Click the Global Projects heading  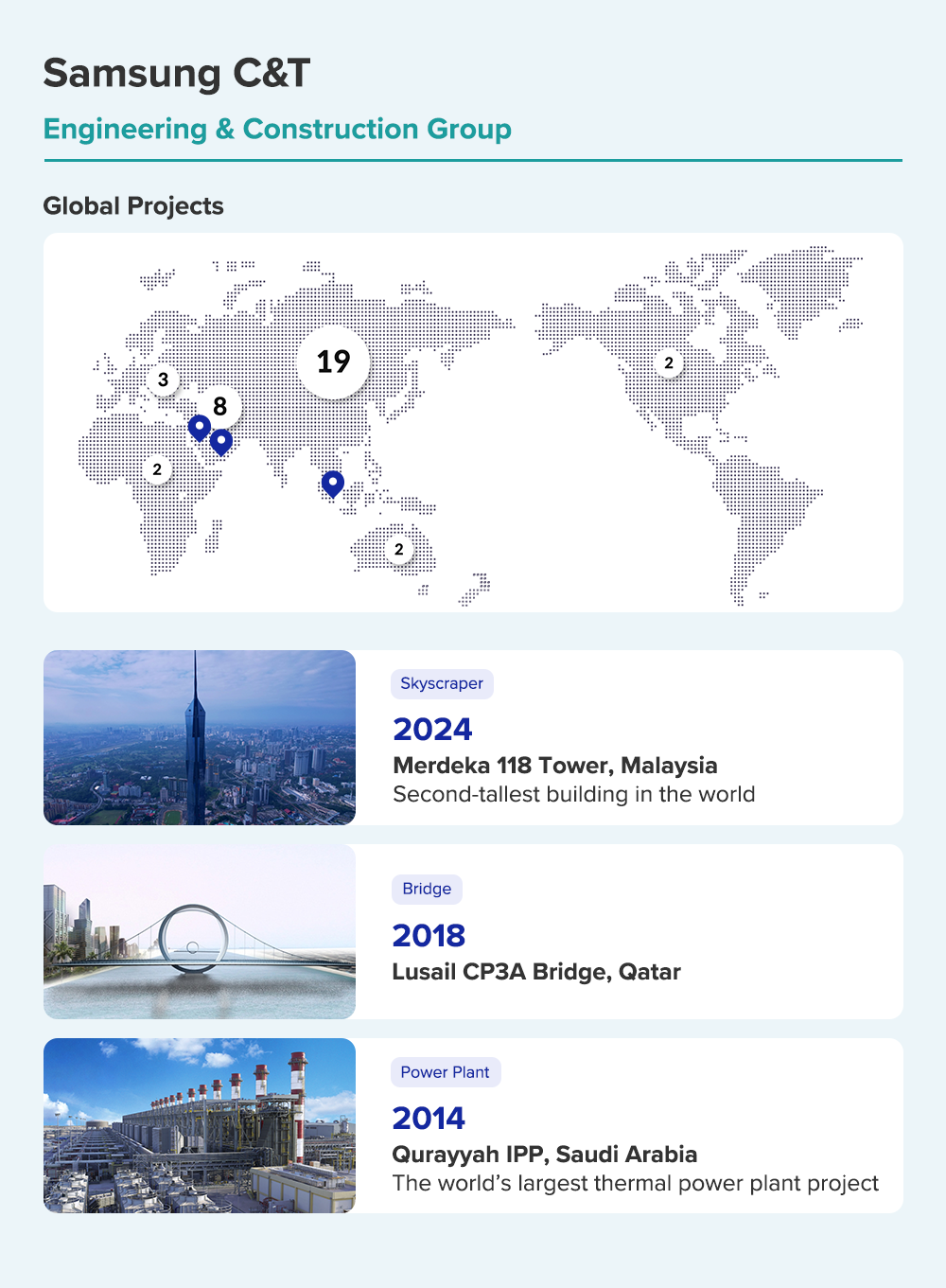(133, 206)
